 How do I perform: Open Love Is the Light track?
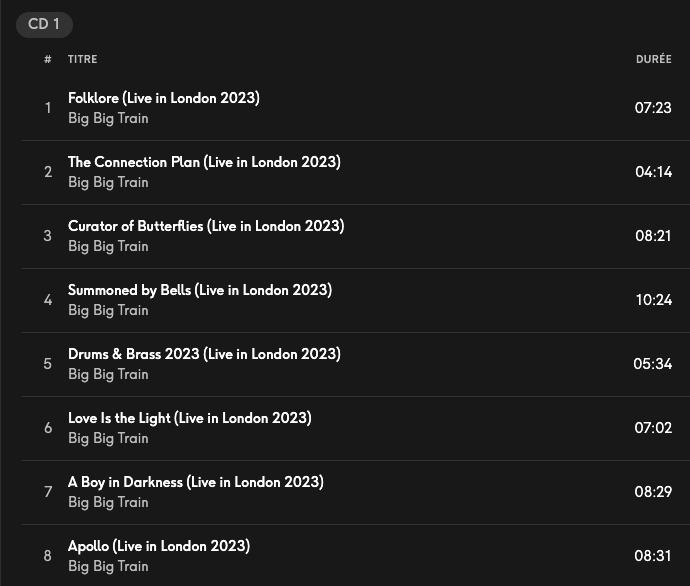click(189, 418)
